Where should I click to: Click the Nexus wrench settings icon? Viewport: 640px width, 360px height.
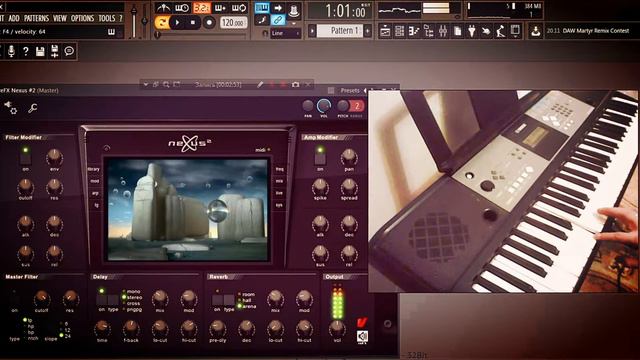(33, 108)
